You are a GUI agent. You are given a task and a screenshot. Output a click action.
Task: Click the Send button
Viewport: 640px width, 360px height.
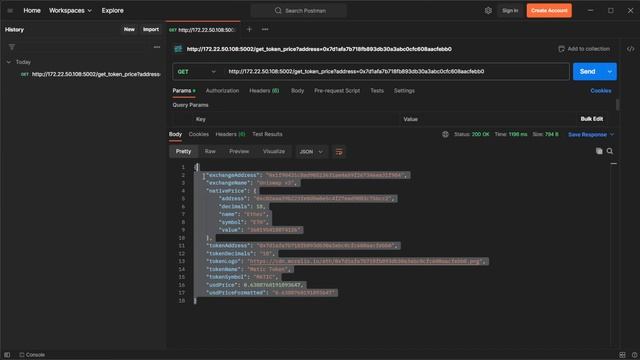588,71
